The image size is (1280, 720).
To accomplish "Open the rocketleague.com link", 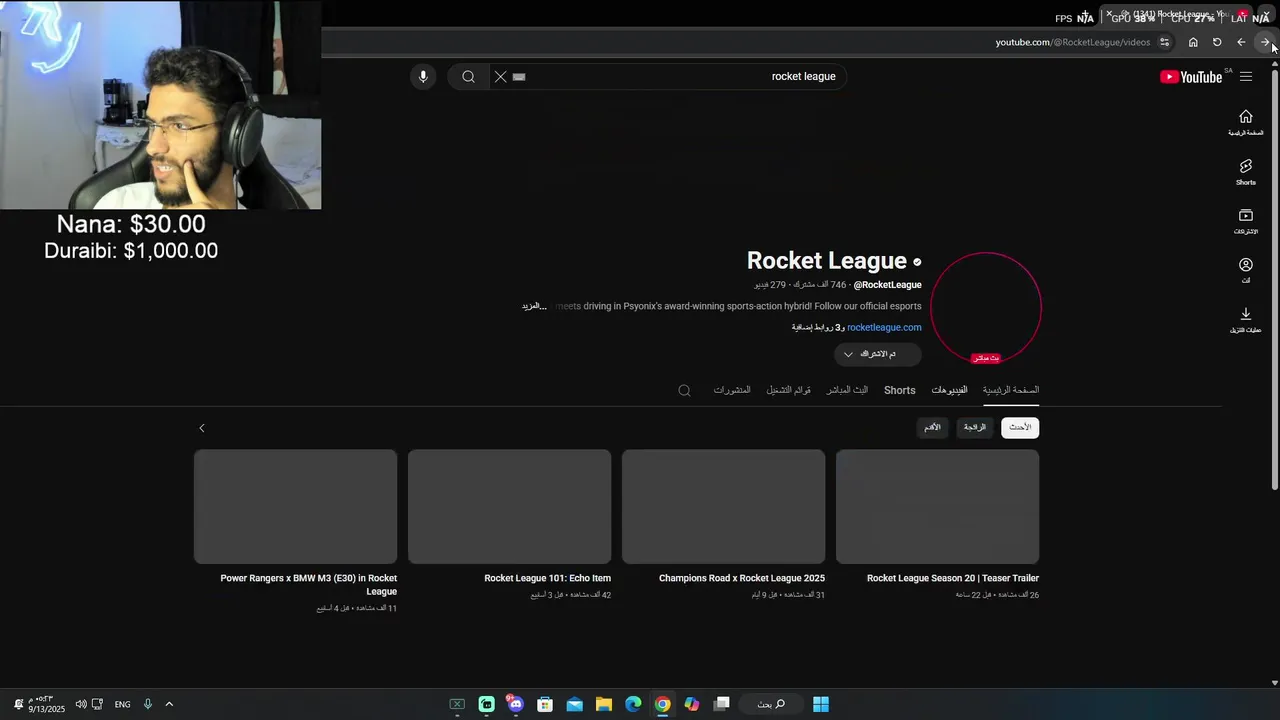I will [x=884, y=327].
